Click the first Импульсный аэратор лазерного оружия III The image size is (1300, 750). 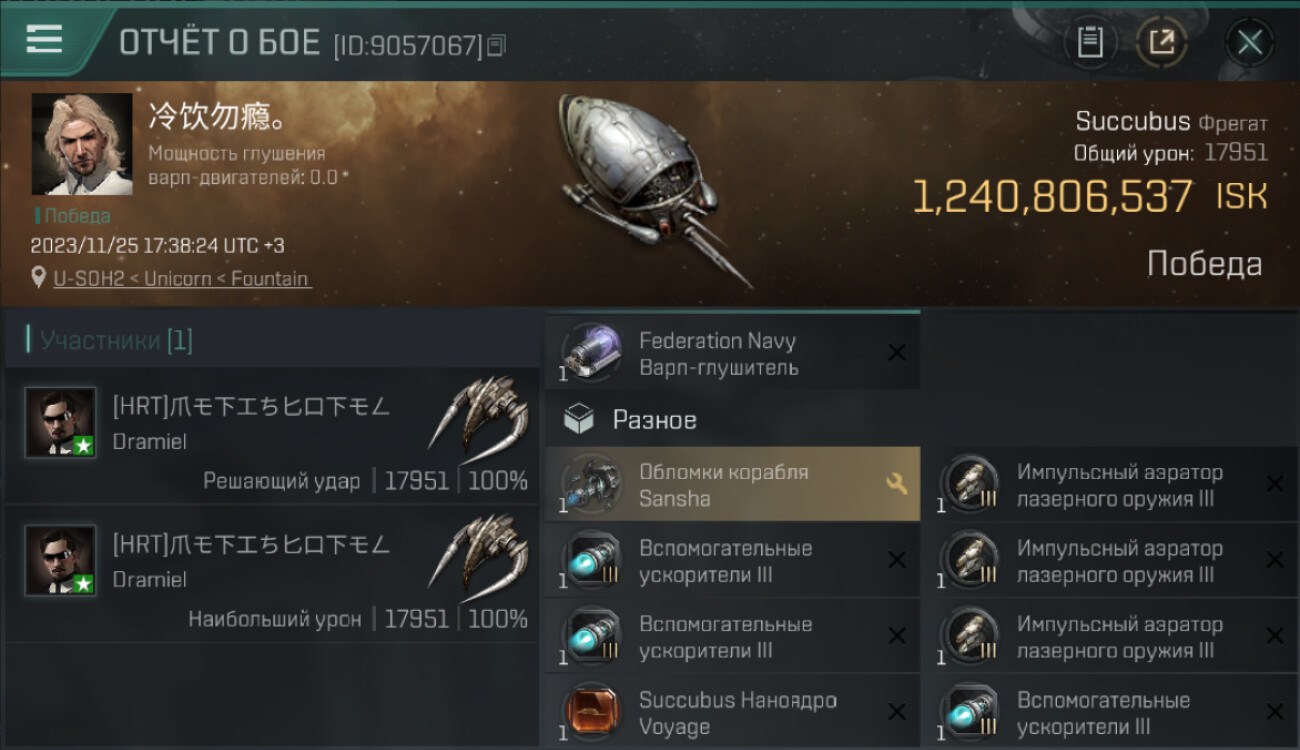pos(1110,484)
